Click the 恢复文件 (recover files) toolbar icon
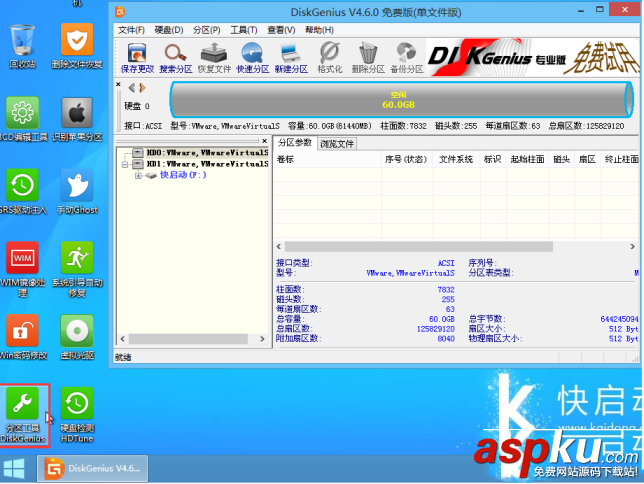 click(214, 58)
